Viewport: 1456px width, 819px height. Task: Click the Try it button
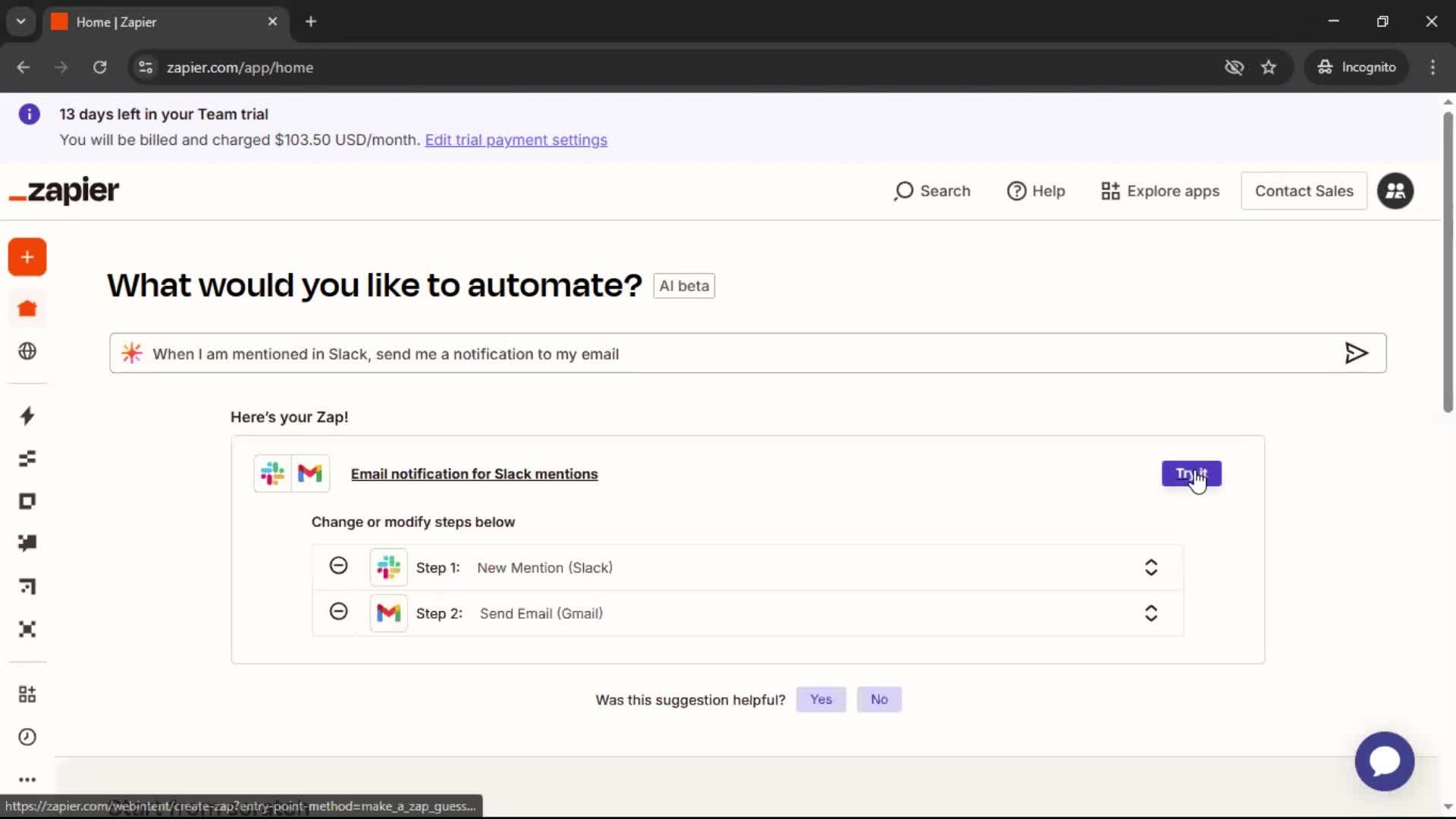1191,474
